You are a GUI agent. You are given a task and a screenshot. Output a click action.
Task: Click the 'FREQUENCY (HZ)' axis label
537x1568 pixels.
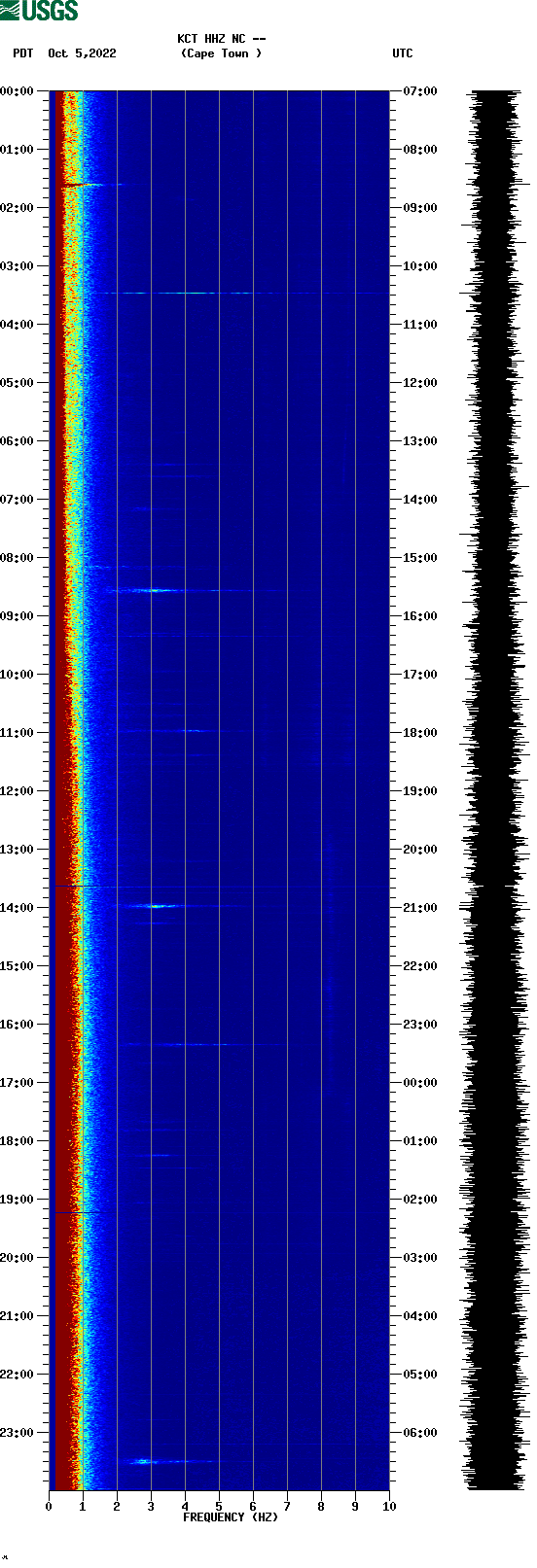231,1516
